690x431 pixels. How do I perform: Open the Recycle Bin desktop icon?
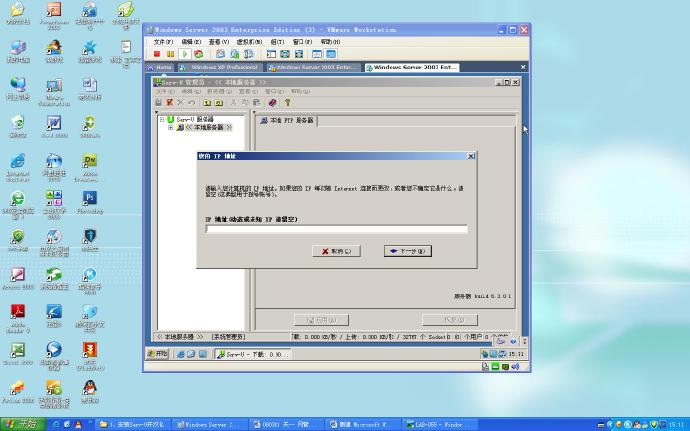pos(18,126)
